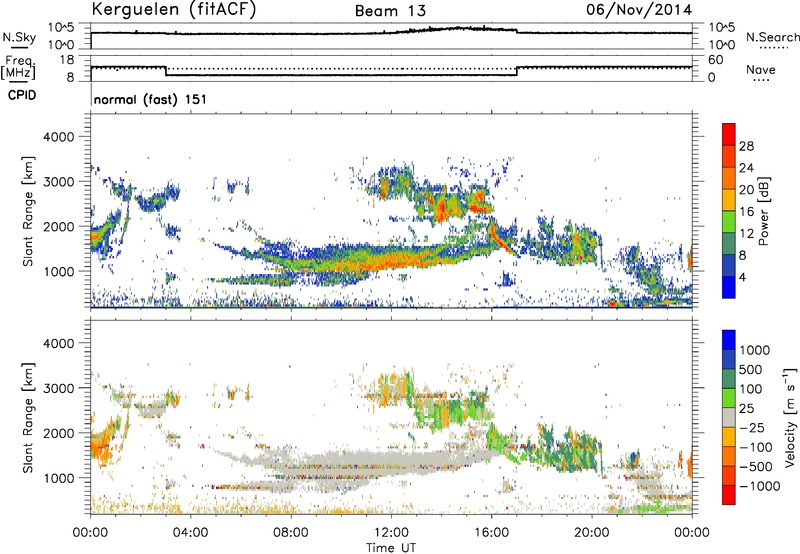Click the '20:00' time tick label
Image resolution: width=800 pixels, height=554 pixels.
(x=592, y=533)
